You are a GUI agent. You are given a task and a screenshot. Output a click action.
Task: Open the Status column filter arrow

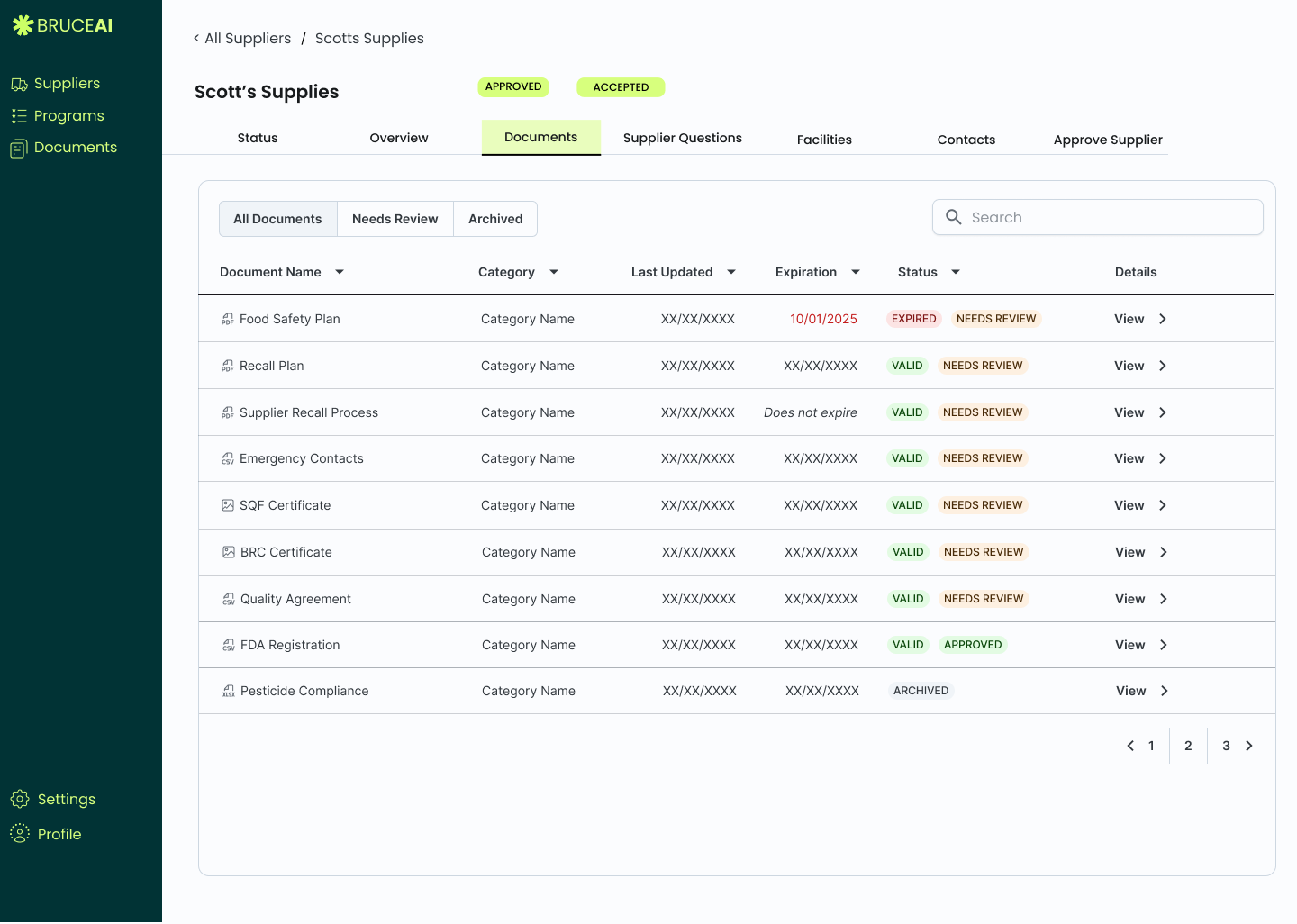(x=956, y=273)
